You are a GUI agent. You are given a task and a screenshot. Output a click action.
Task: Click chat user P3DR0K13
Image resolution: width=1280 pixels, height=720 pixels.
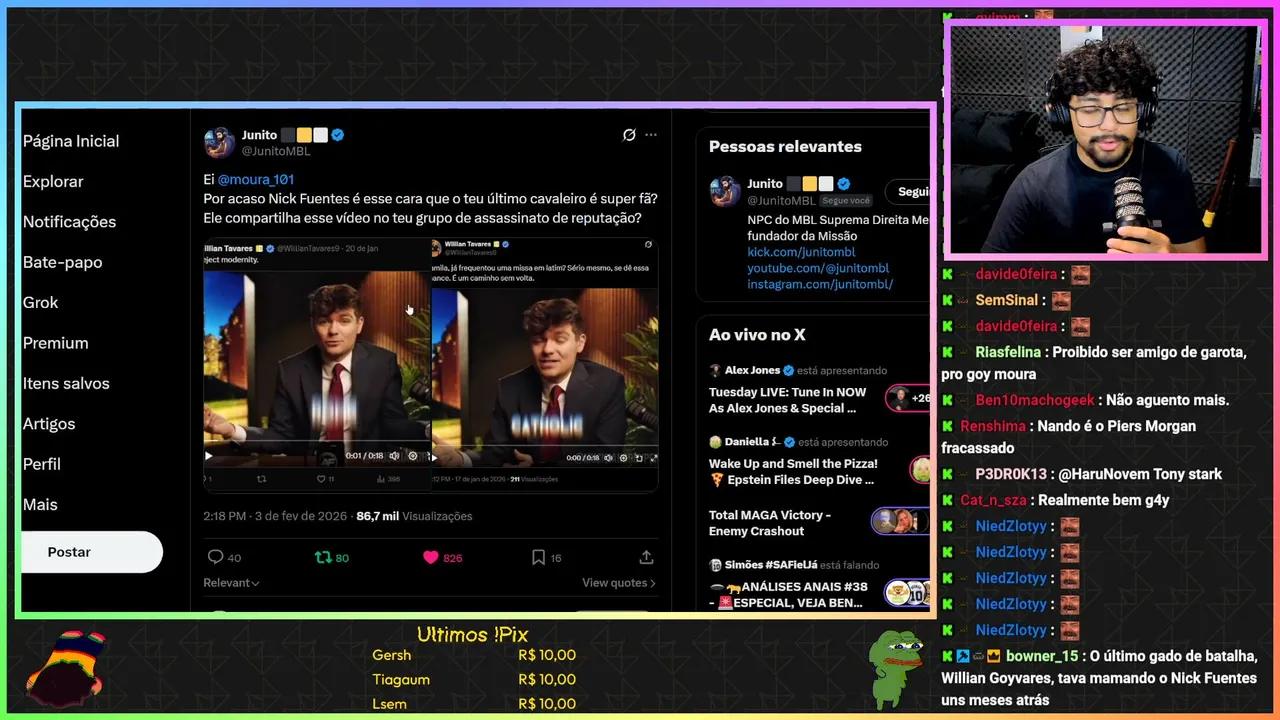(1011, 474)
